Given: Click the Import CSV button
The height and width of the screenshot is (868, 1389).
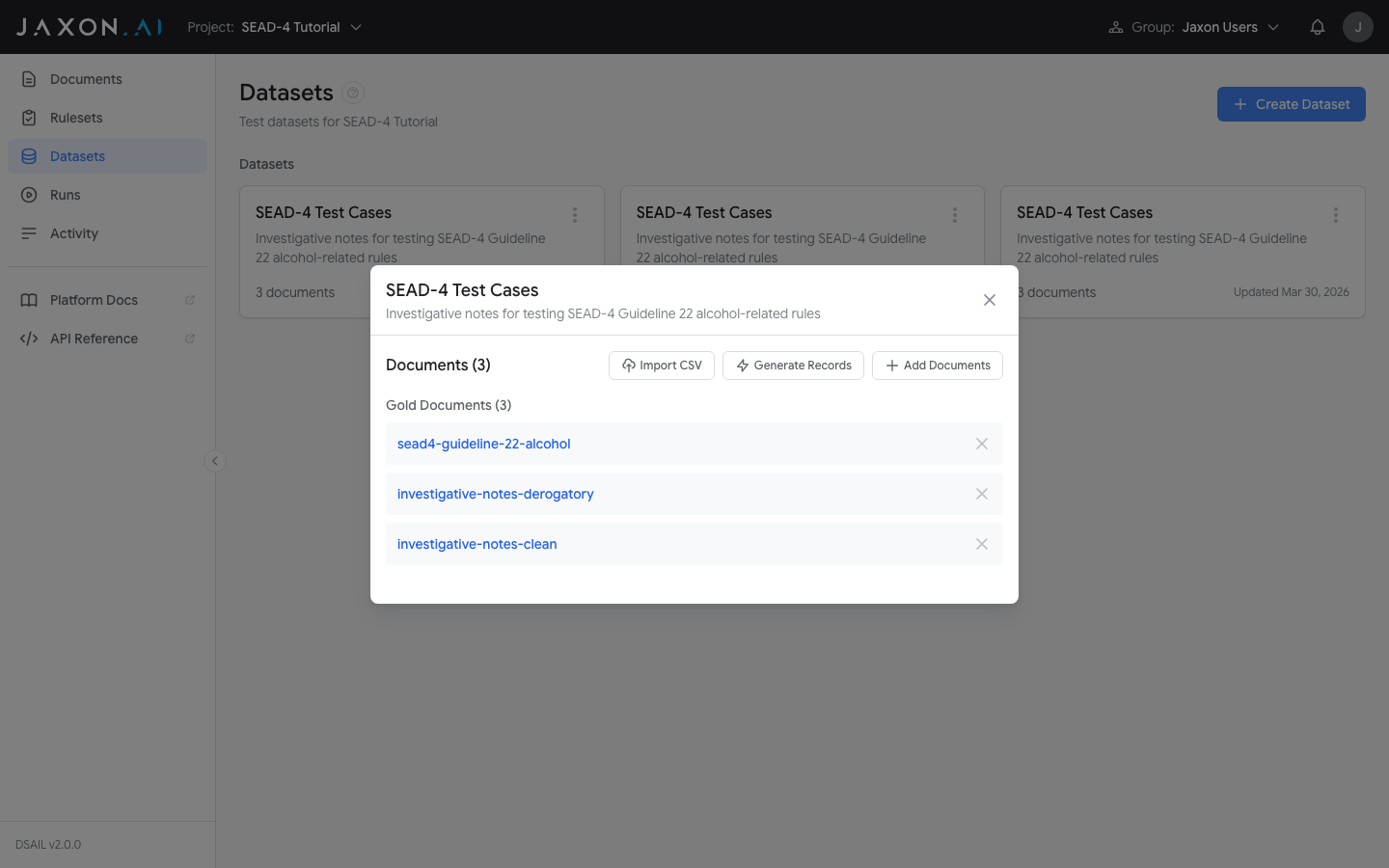Looking at the screenshot, I should pos(661,366).
